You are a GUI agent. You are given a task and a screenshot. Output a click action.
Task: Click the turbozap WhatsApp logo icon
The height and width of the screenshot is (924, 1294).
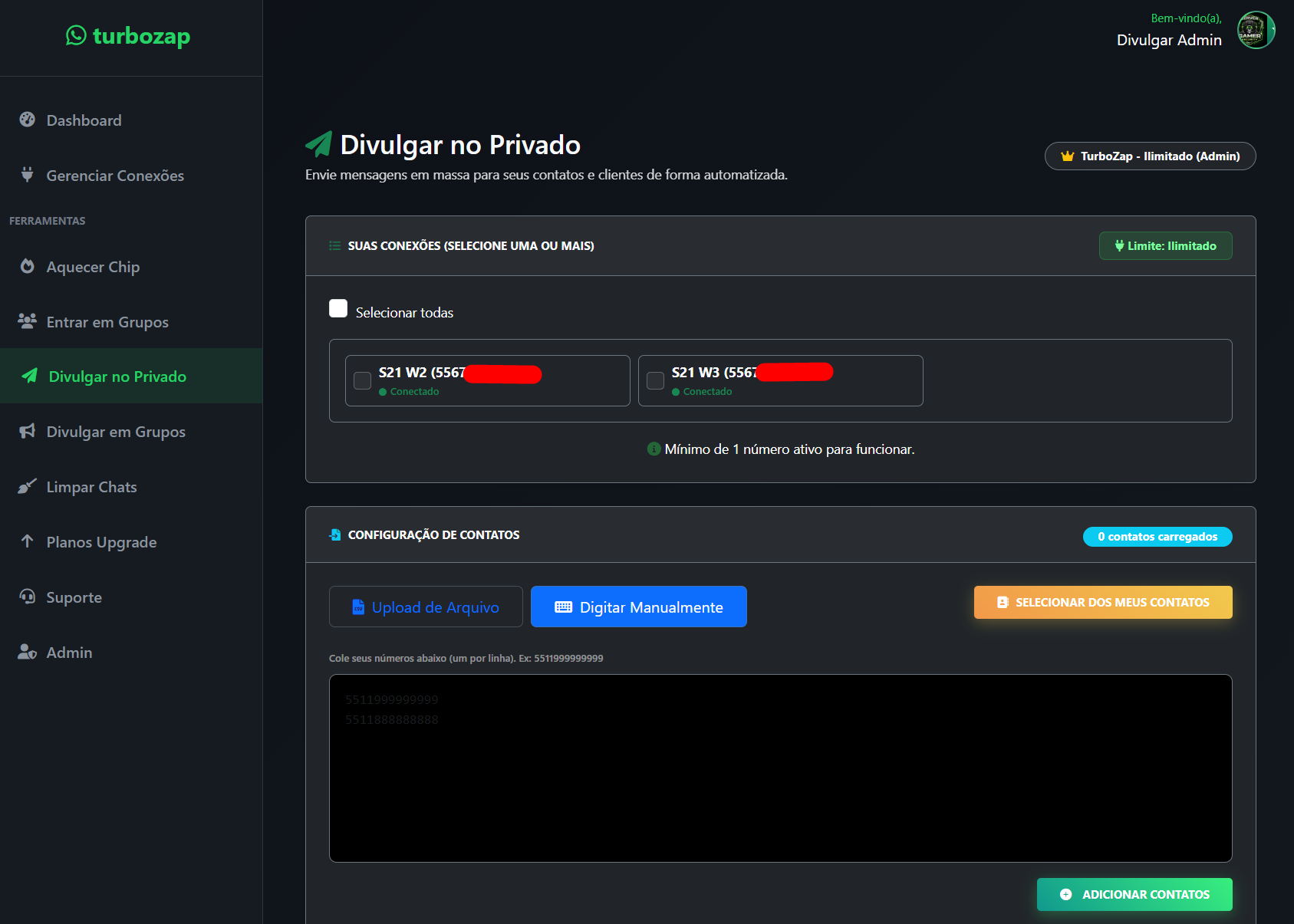76,35
